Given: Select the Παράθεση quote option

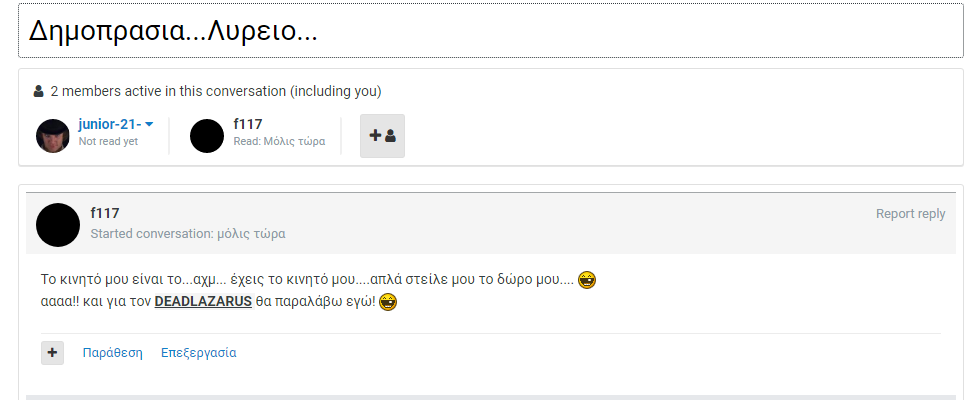Looking at the screenshot, I should [x=113, y=353].
